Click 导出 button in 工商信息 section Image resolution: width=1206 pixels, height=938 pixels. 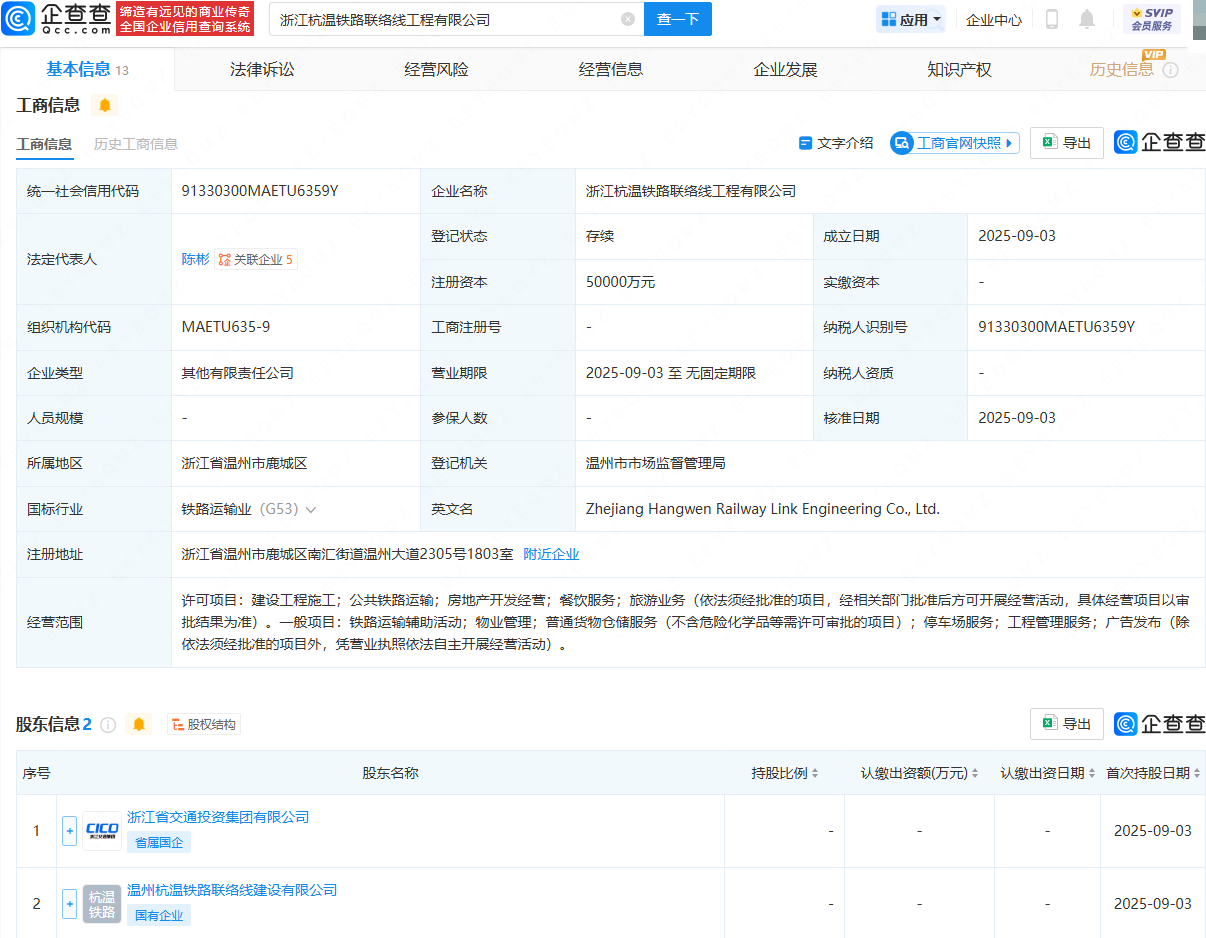[1066, 143]
